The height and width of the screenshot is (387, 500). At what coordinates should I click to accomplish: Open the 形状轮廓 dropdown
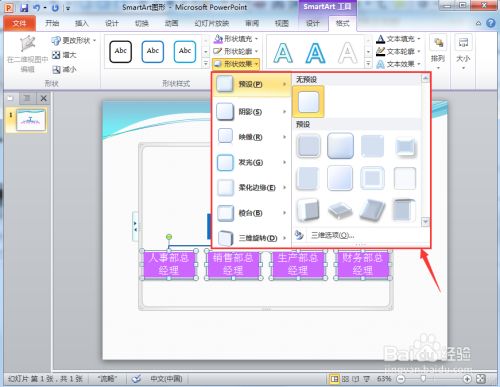click(236, 51)
